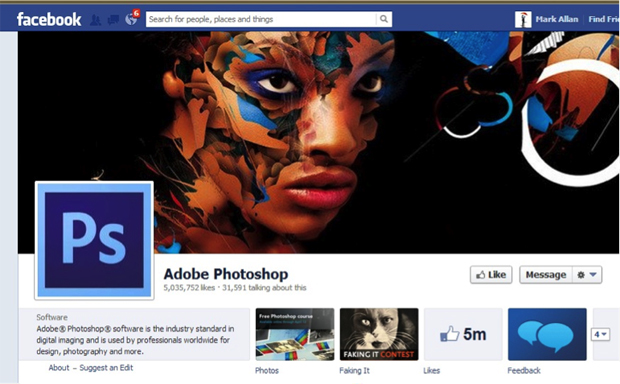Expand the dropdown arrow next to gear
620x384 pixels.
[593, 274]
